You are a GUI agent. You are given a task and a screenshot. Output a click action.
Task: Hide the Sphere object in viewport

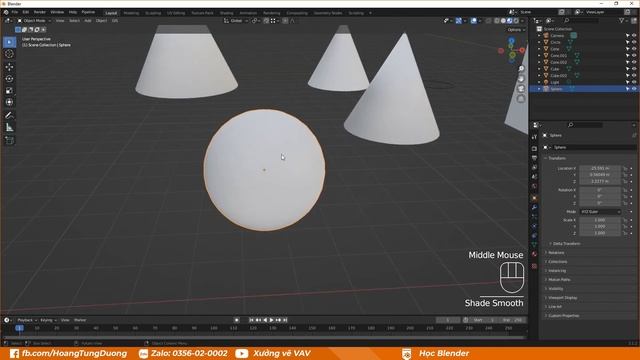pyautogui.click(x=634, y=89)
